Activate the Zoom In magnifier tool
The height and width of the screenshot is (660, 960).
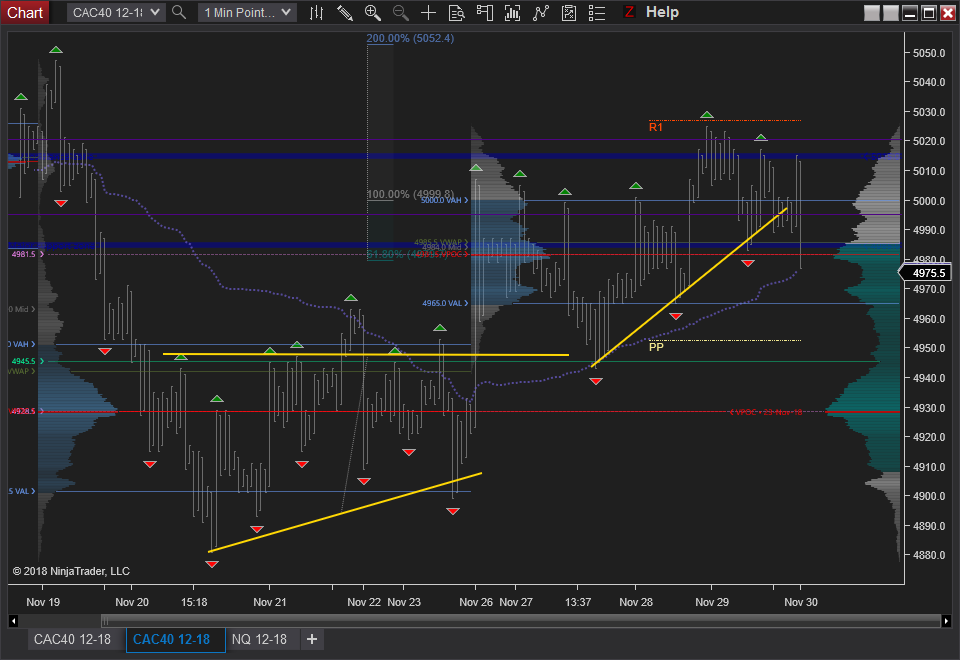(x=372, y=13)
